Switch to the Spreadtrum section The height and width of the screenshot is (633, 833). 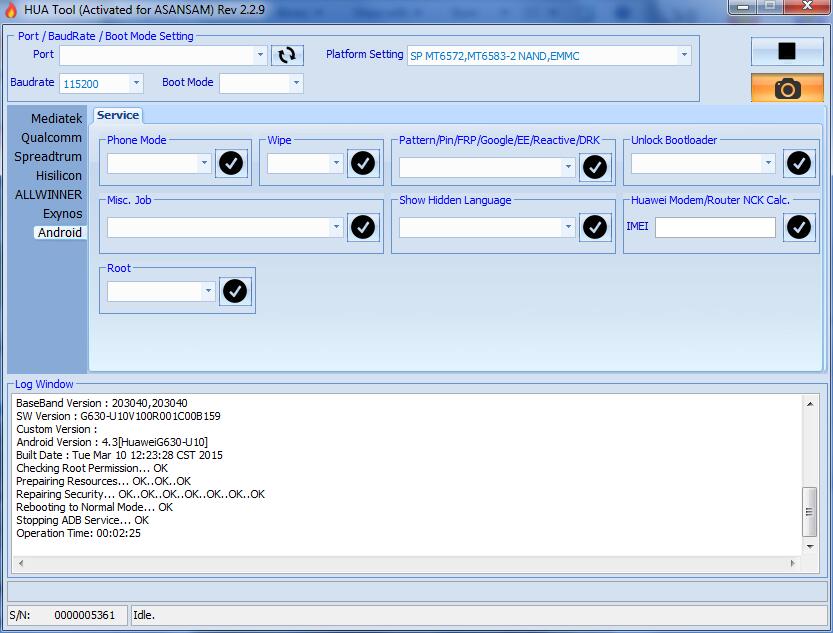48,157
